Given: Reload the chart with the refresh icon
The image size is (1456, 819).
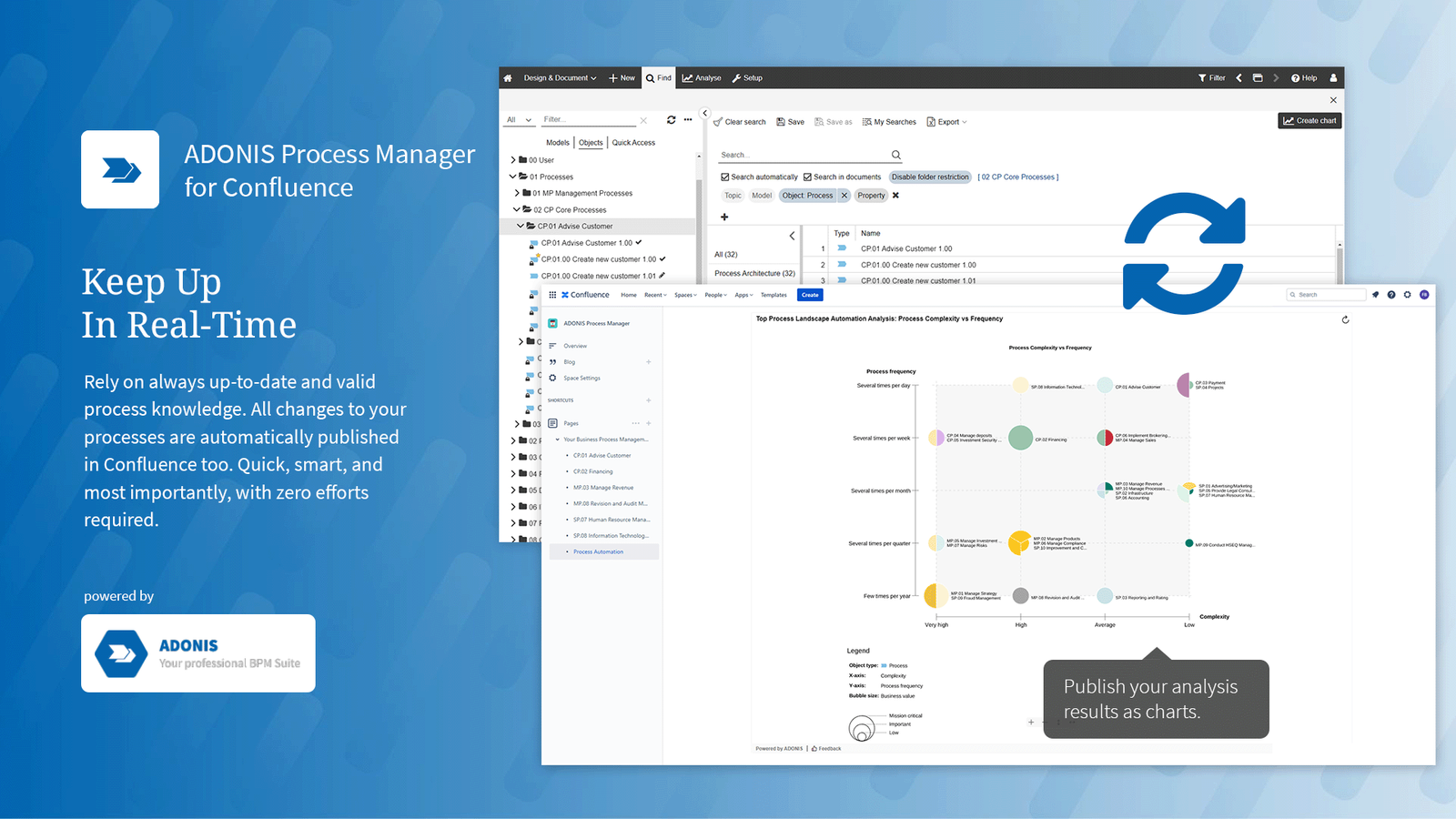Looking at the screenshot, I should coord(1345,319).
